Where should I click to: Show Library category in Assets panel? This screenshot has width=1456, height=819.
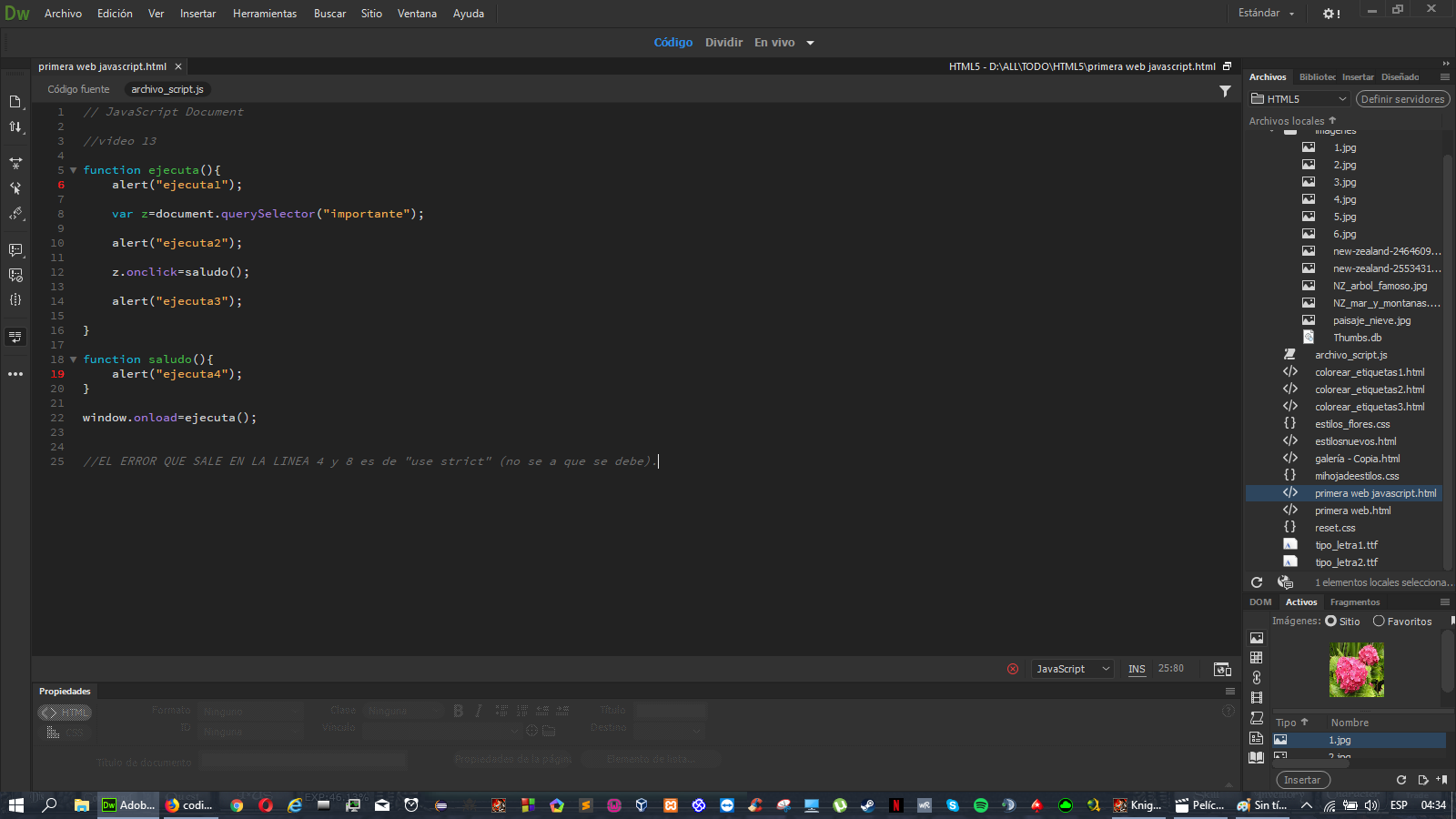click(x=1257, y=757)
